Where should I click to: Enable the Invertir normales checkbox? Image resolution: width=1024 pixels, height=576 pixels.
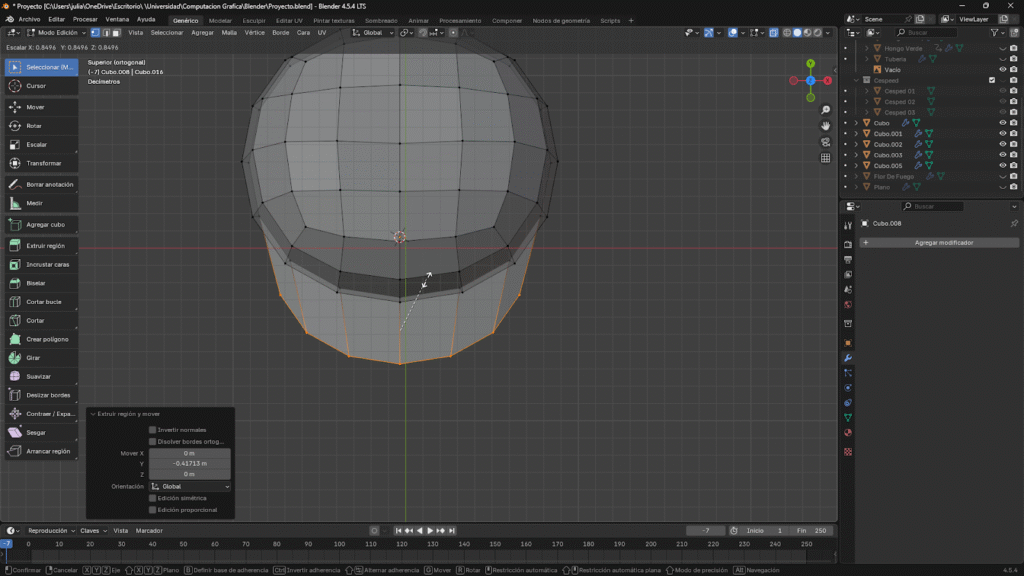[x=153, y=429]
